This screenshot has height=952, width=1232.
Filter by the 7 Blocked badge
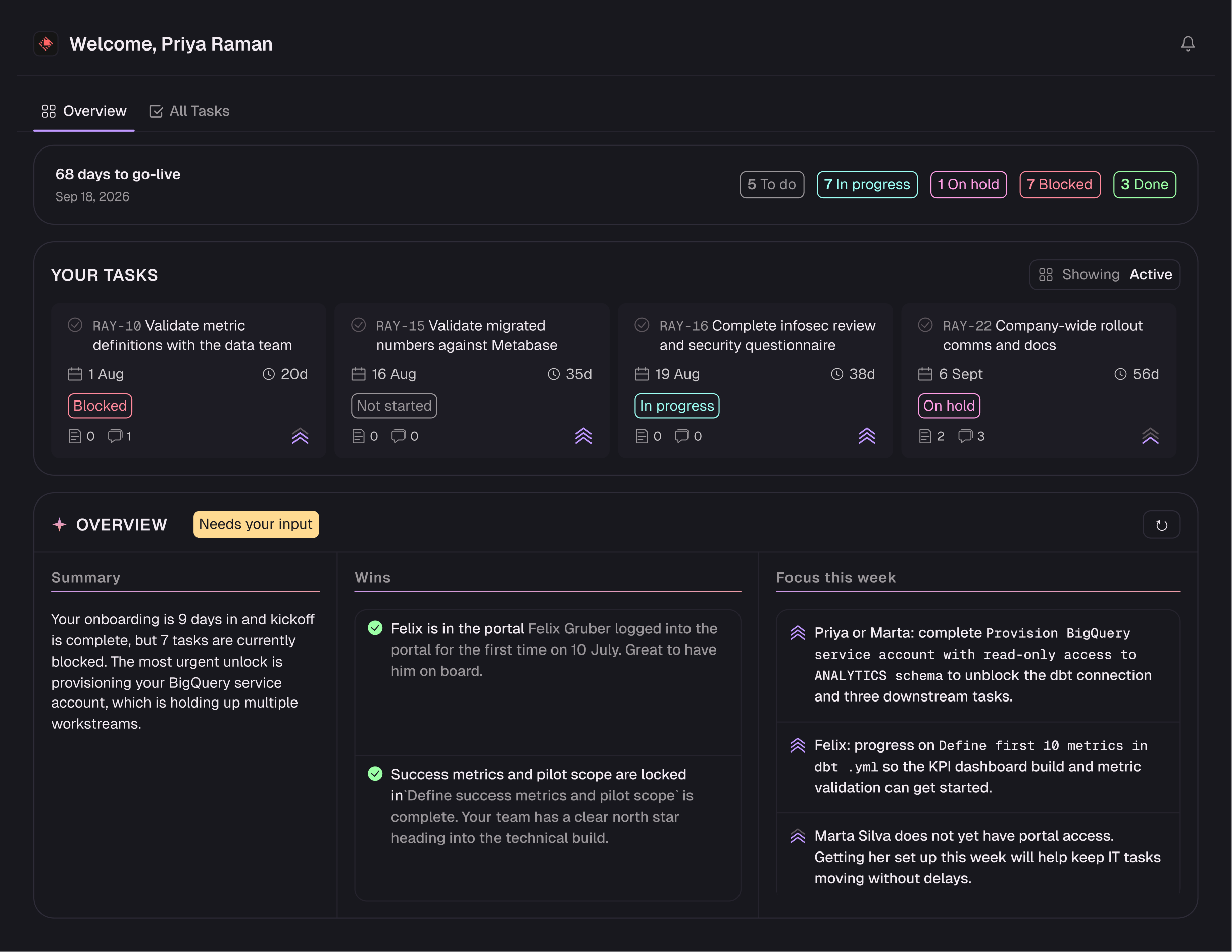(1059, 184)
